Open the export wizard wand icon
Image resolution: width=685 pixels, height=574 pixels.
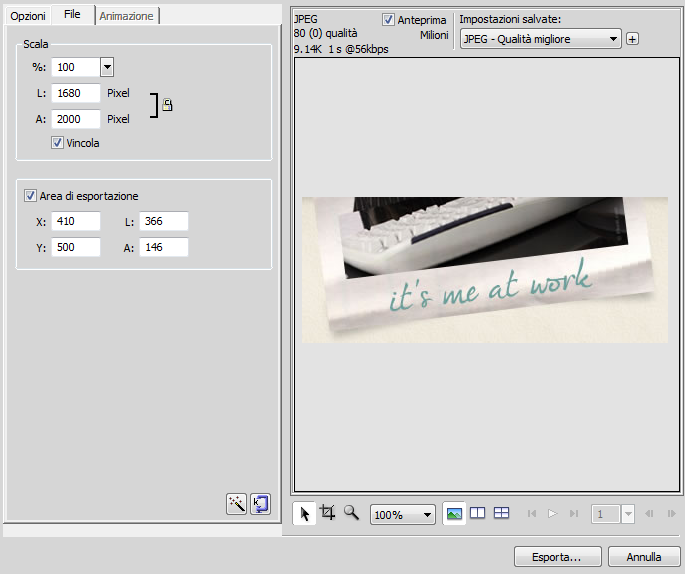236,504
